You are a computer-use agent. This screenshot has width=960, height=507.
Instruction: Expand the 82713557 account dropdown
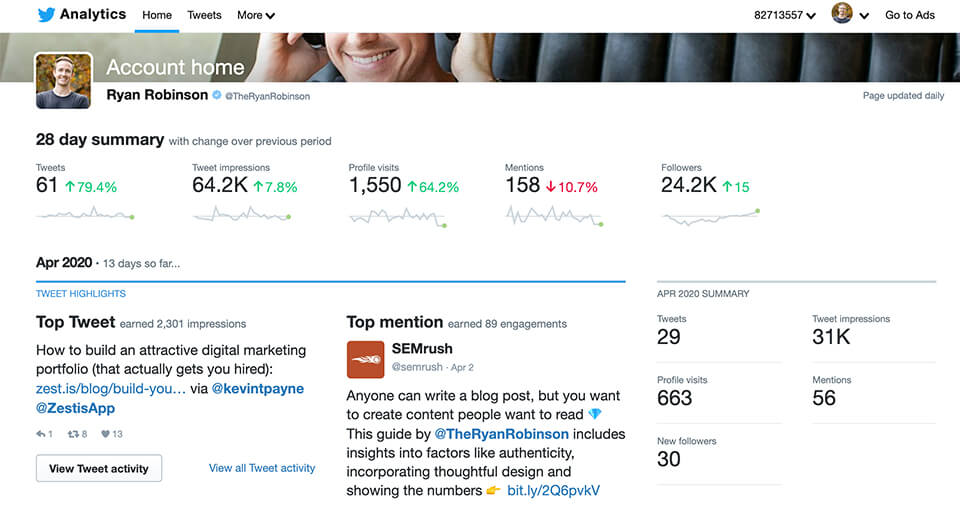pyautogui.click(x=785, y=15)
